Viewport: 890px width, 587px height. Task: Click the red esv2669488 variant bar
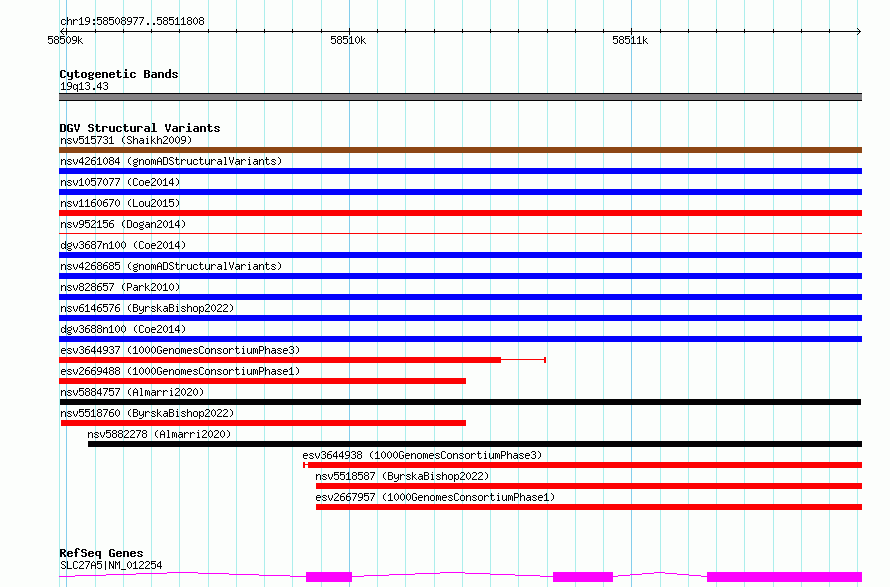click(x=262, y=381)
